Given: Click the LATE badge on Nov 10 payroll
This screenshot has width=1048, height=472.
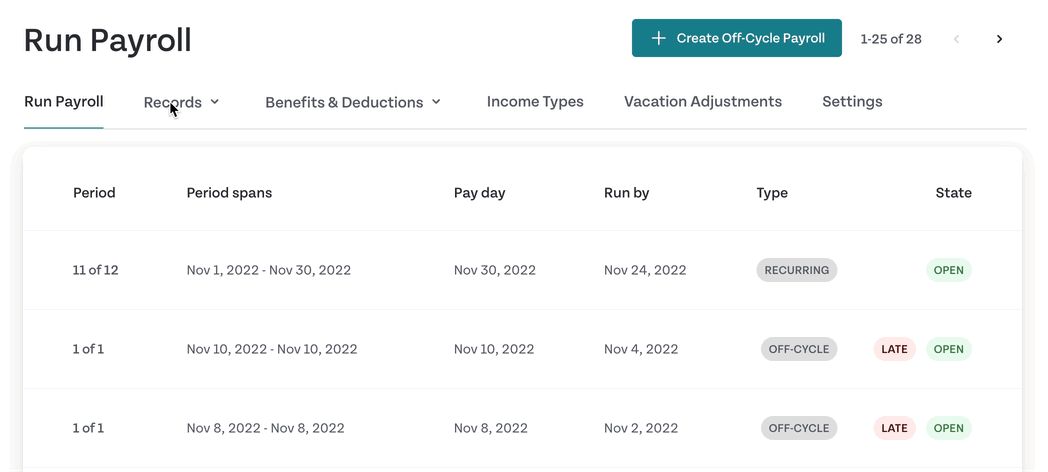Looking at the screenshot, I should 894,349.
